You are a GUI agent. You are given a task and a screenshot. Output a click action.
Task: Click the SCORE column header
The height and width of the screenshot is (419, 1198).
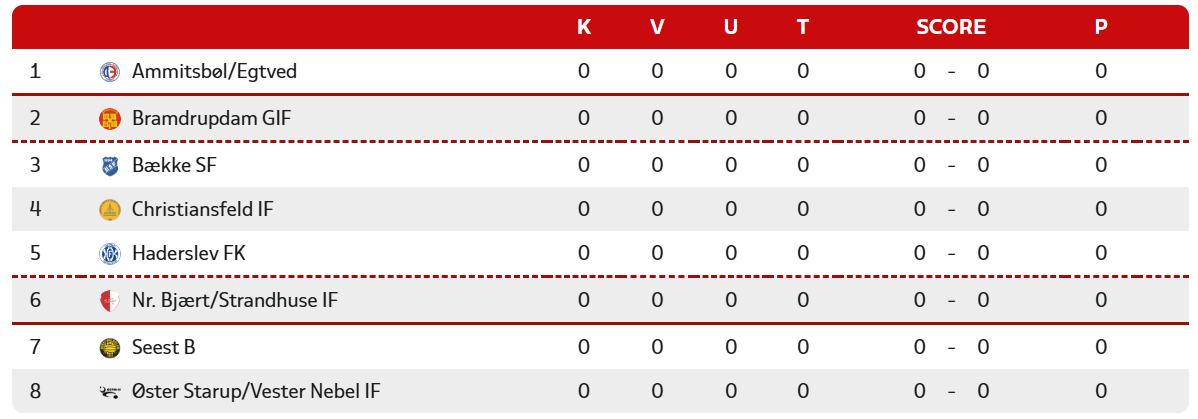click(951, 28)
